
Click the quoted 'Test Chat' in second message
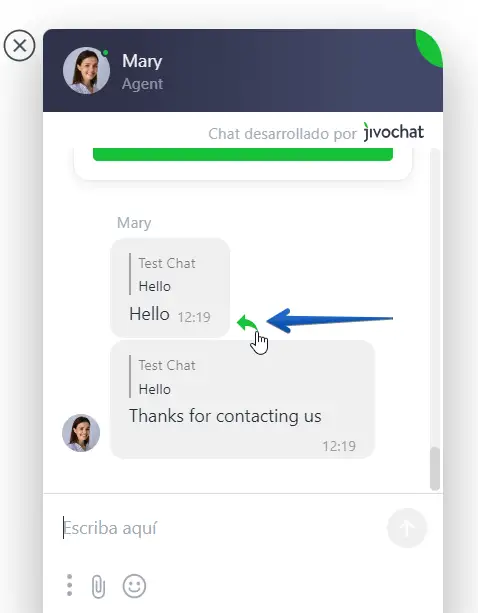tap(167, 365)
